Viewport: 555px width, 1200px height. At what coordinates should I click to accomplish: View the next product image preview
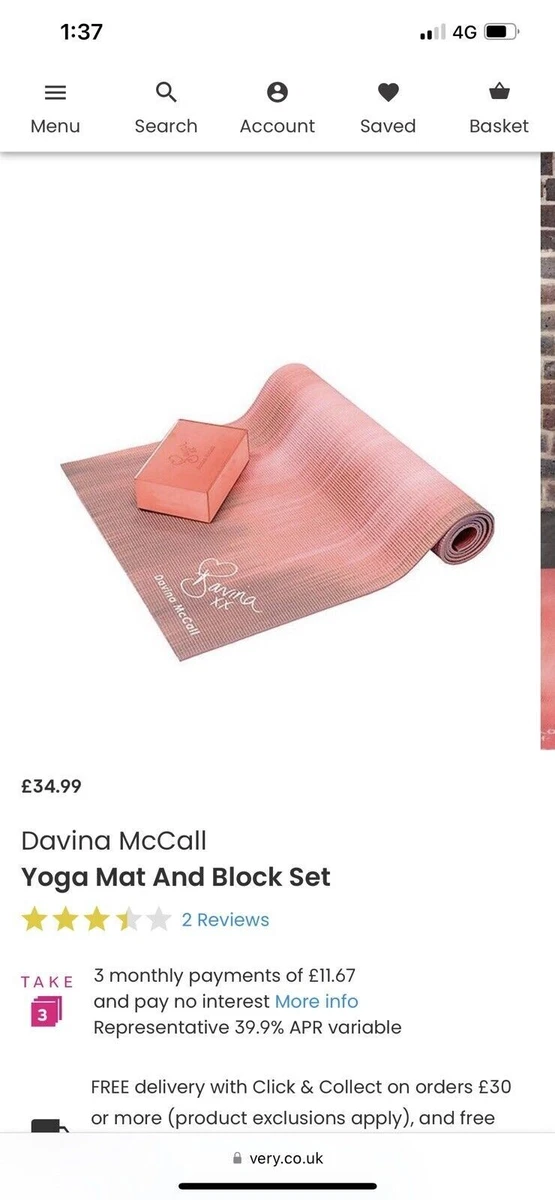point(547,450)
